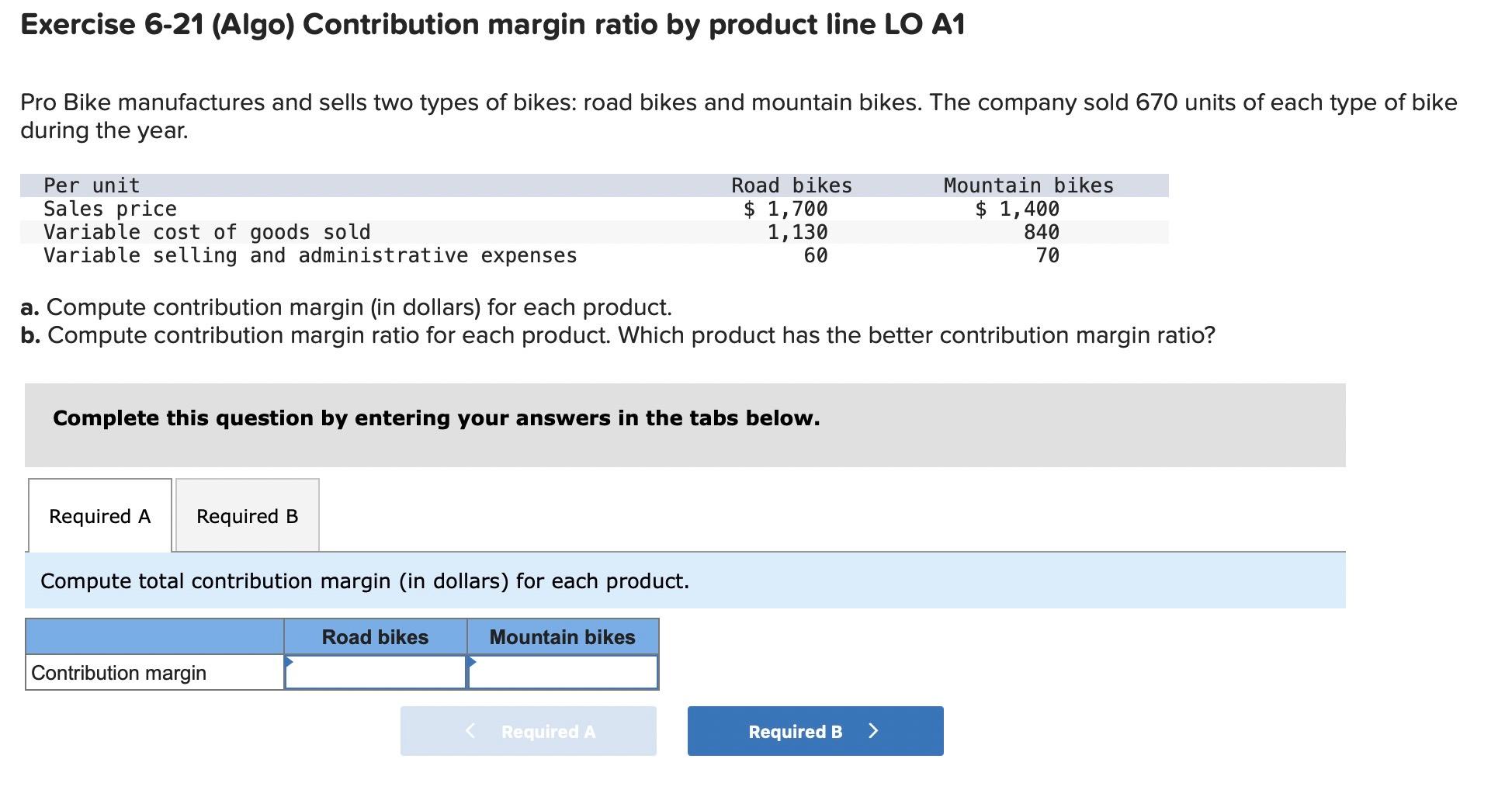Click the right chevron on Required B button
Image resolution: width=1512 pixels, height=790 pixels.
(874, 730)
